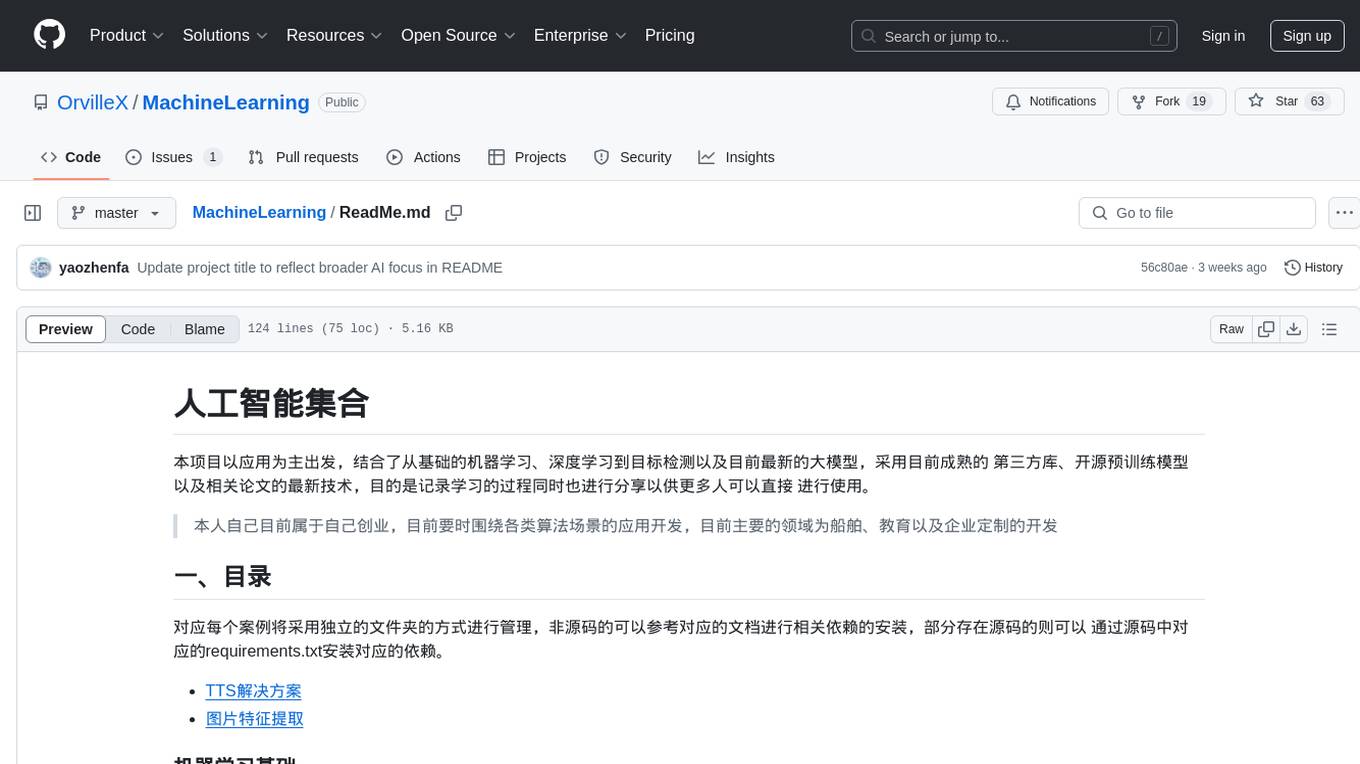
Task: Click the Sign up button
Action: coord(1307,36)
